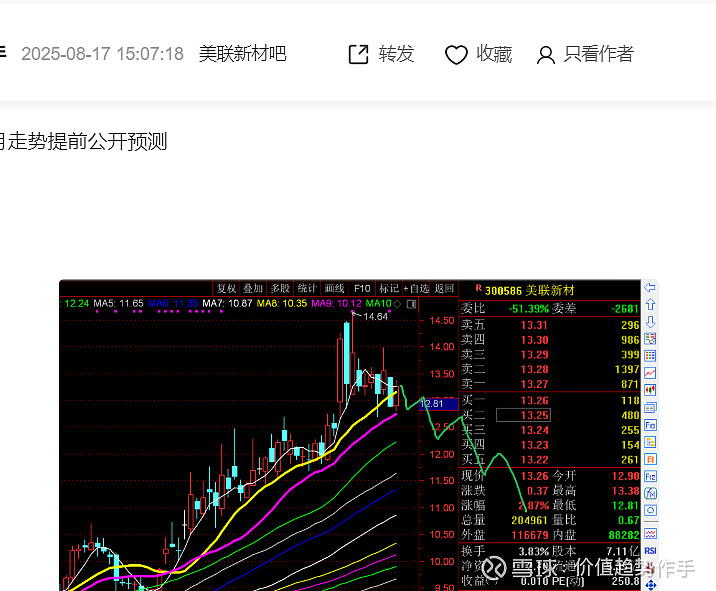Click the down arrow icon in chart sidebar
The height and width of the screenshot is (591, 716).
point(650,322)
